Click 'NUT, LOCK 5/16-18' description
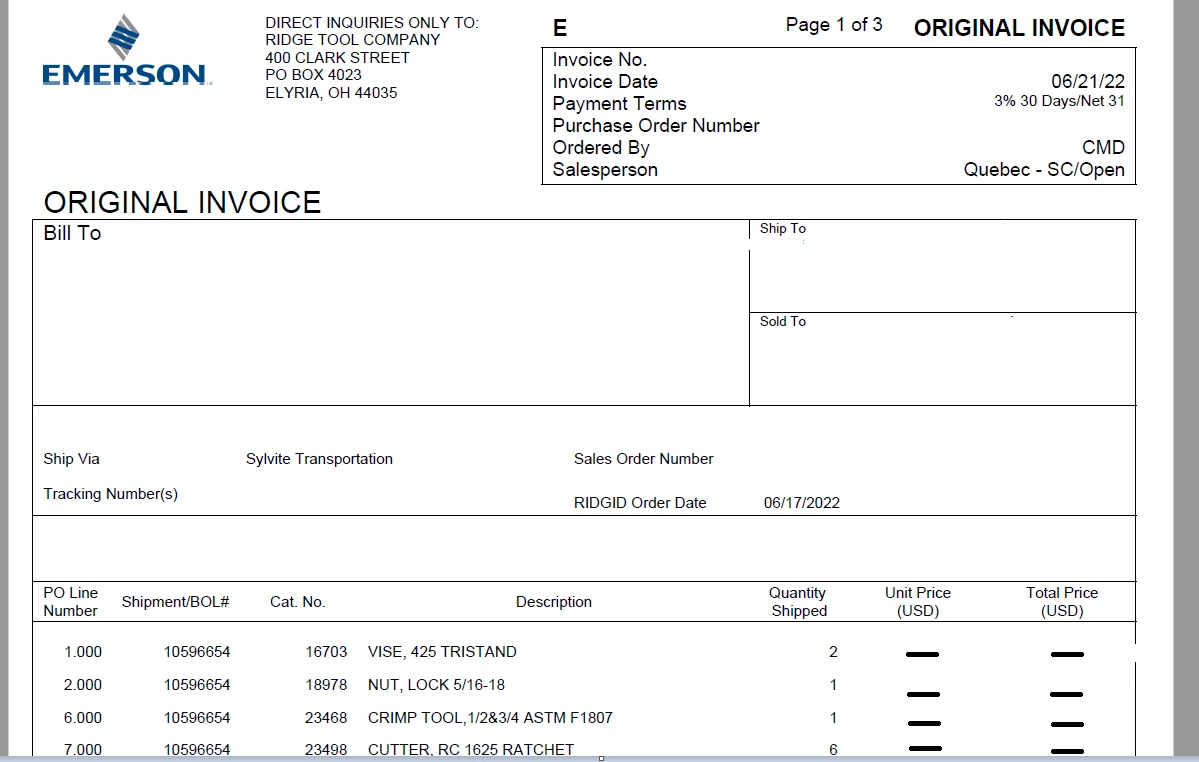The width and height of the screenshot is (1199, 762). pos(436,685)
